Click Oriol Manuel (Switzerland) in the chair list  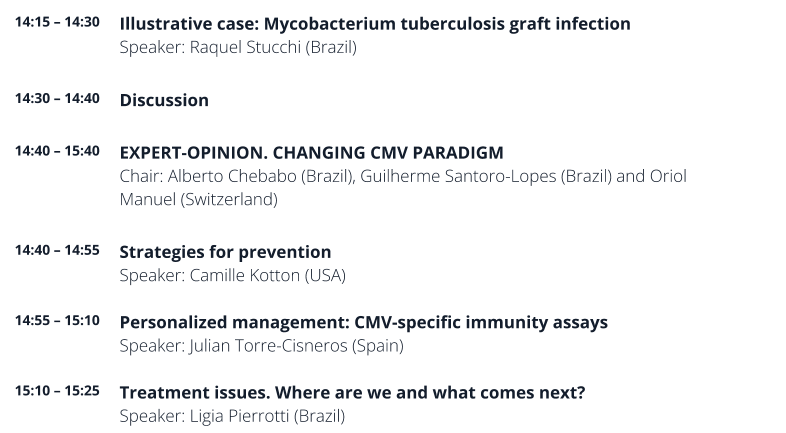(198, 199)
